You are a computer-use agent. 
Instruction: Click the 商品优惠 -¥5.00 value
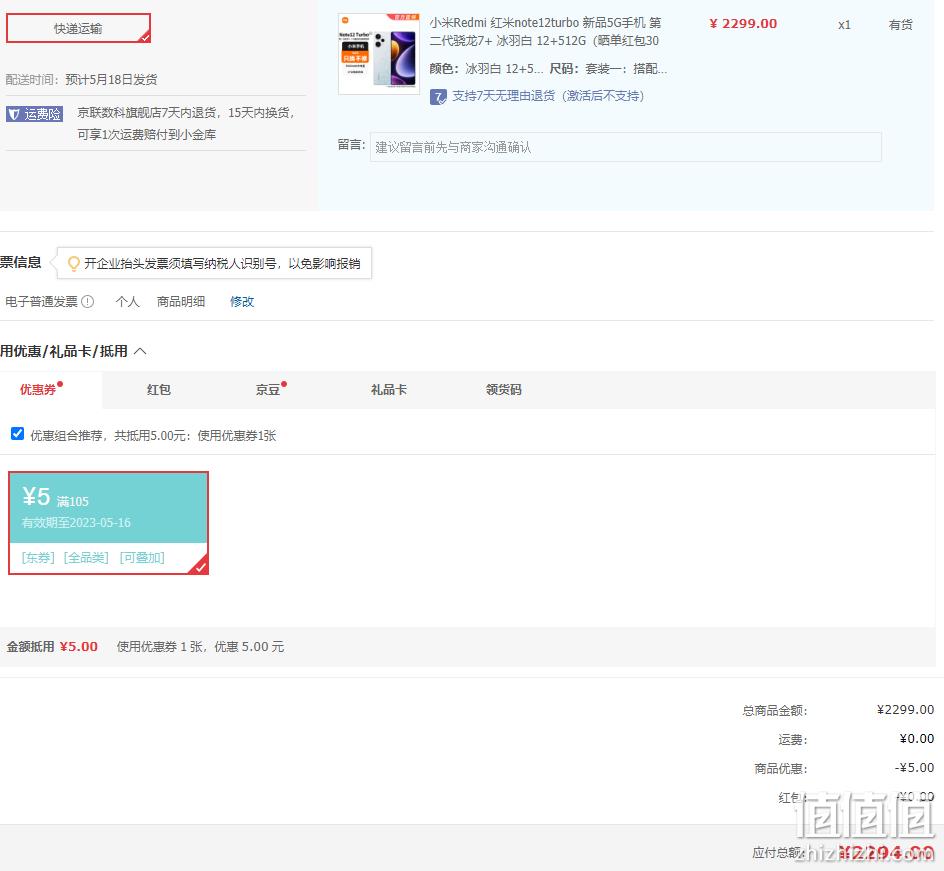[x=914, y=767]
